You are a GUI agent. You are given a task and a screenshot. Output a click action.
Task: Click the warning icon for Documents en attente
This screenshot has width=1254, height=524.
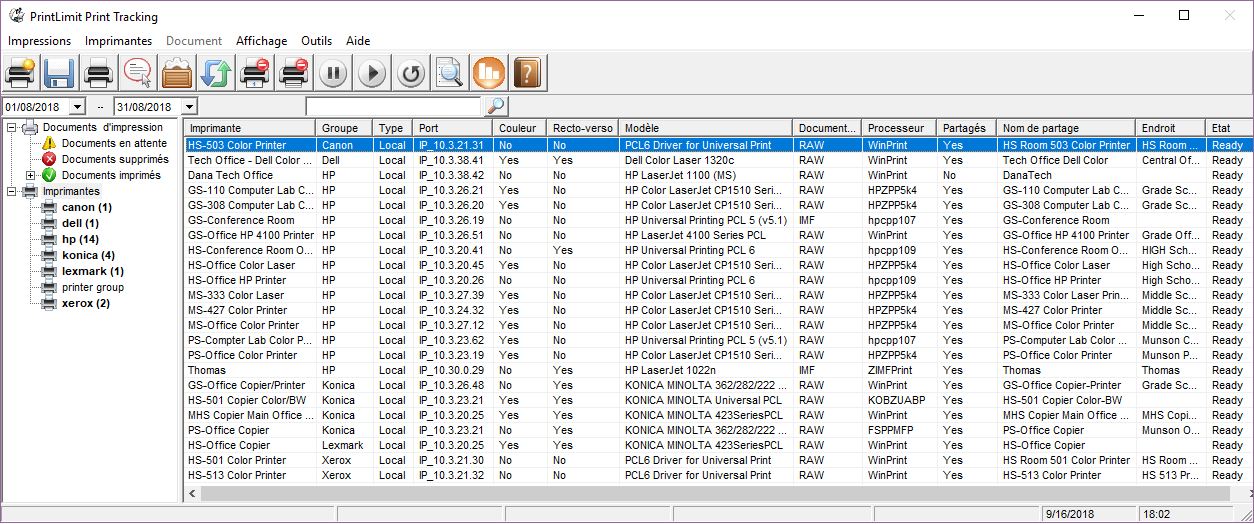(49, 143)
